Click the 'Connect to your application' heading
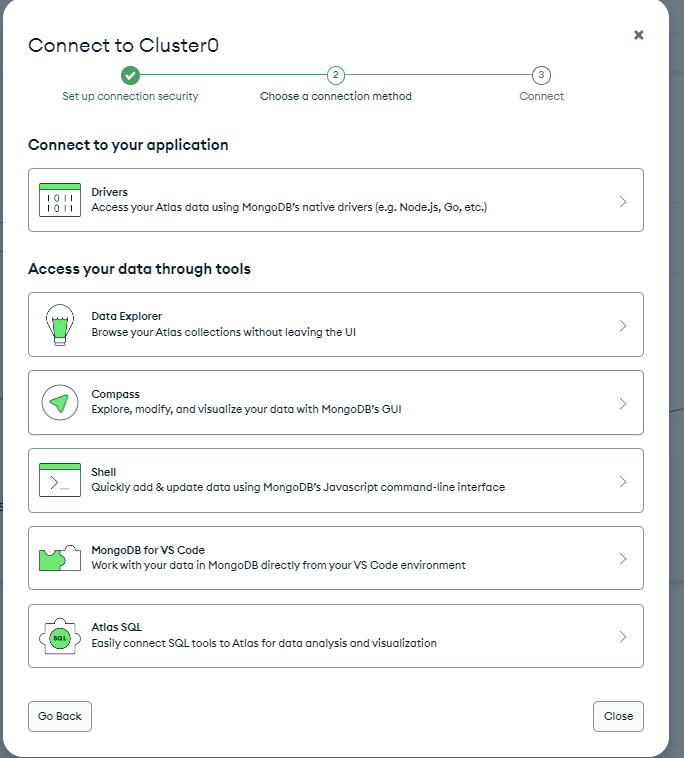This screenshot has width=684, height=758. 128,145
